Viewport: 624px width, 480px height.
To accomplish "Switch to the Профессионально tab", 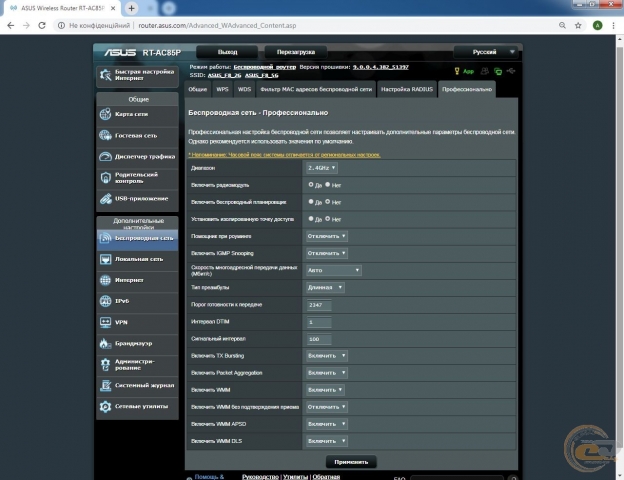I will [467, 90].
